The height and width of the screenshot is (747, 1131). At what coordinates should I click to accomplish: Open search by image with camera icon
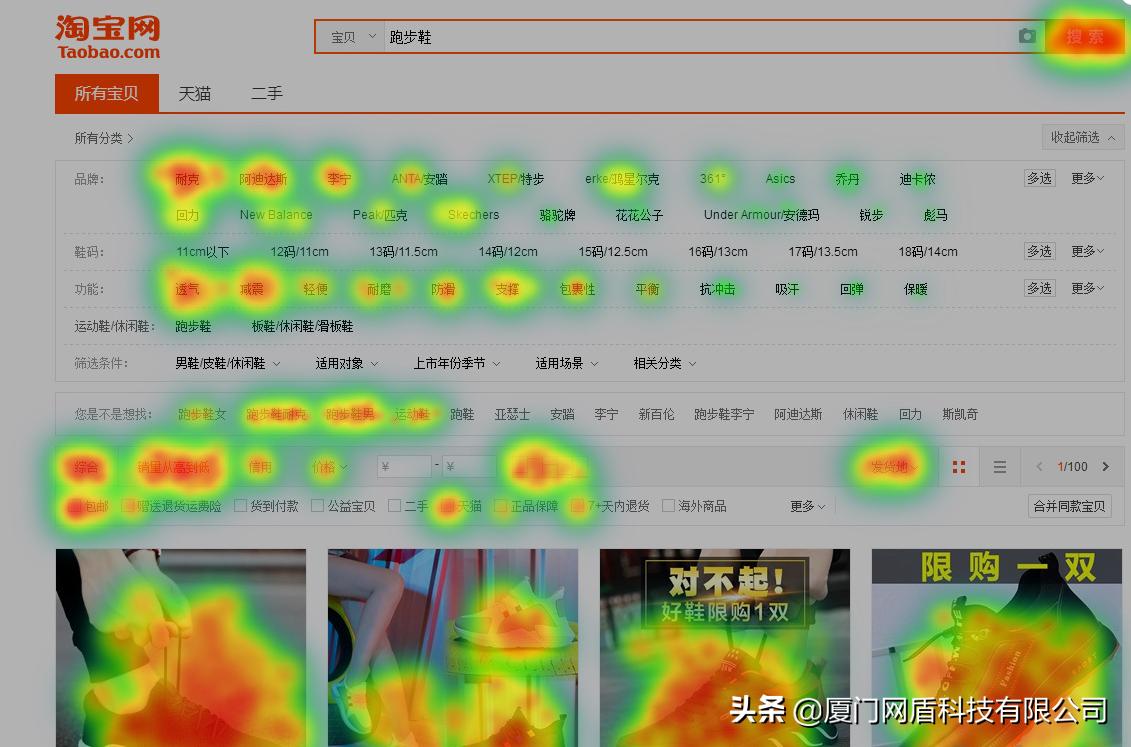(1026, 36)
